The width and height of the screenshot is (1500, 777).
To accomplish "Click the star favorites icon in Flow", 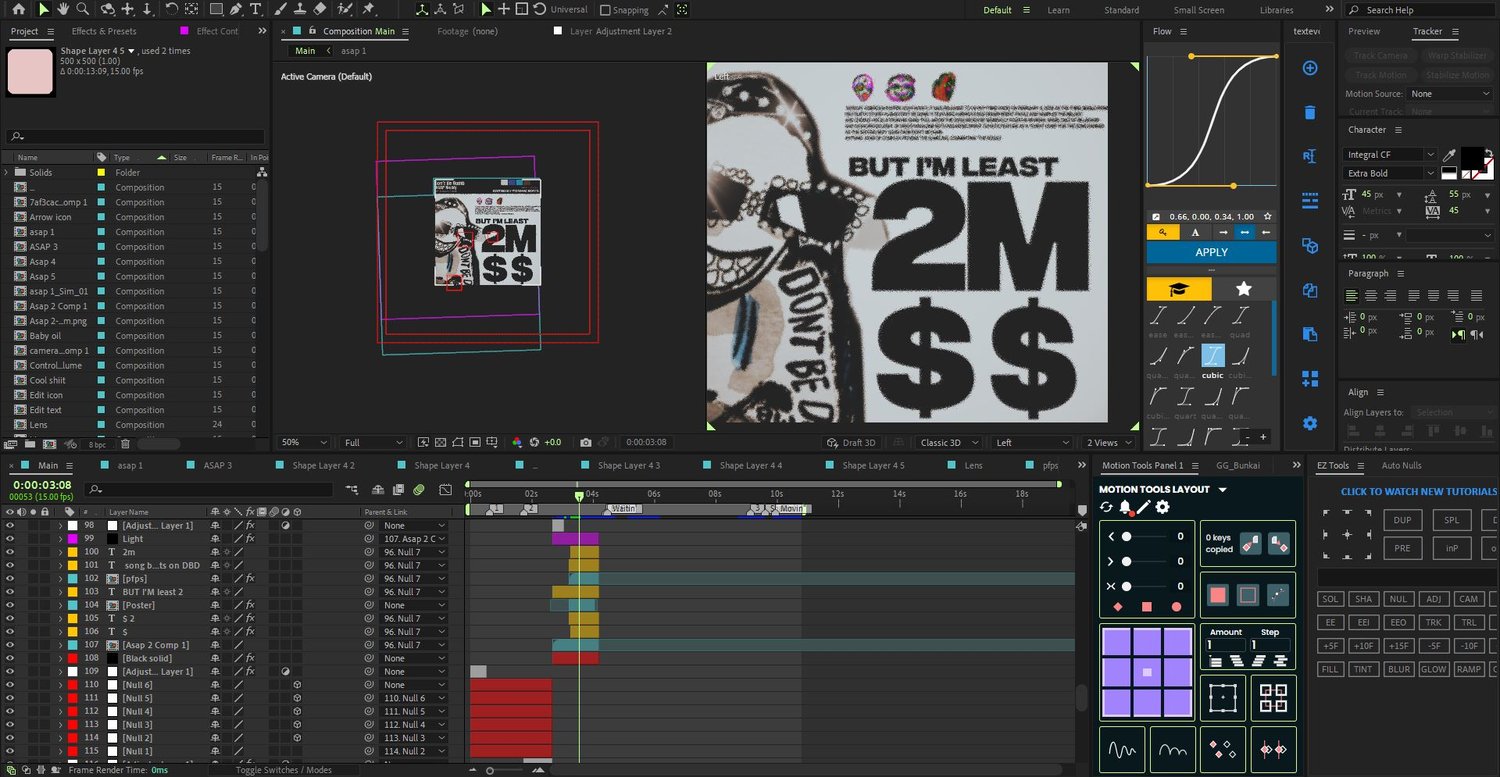I will click(1243, 289).
